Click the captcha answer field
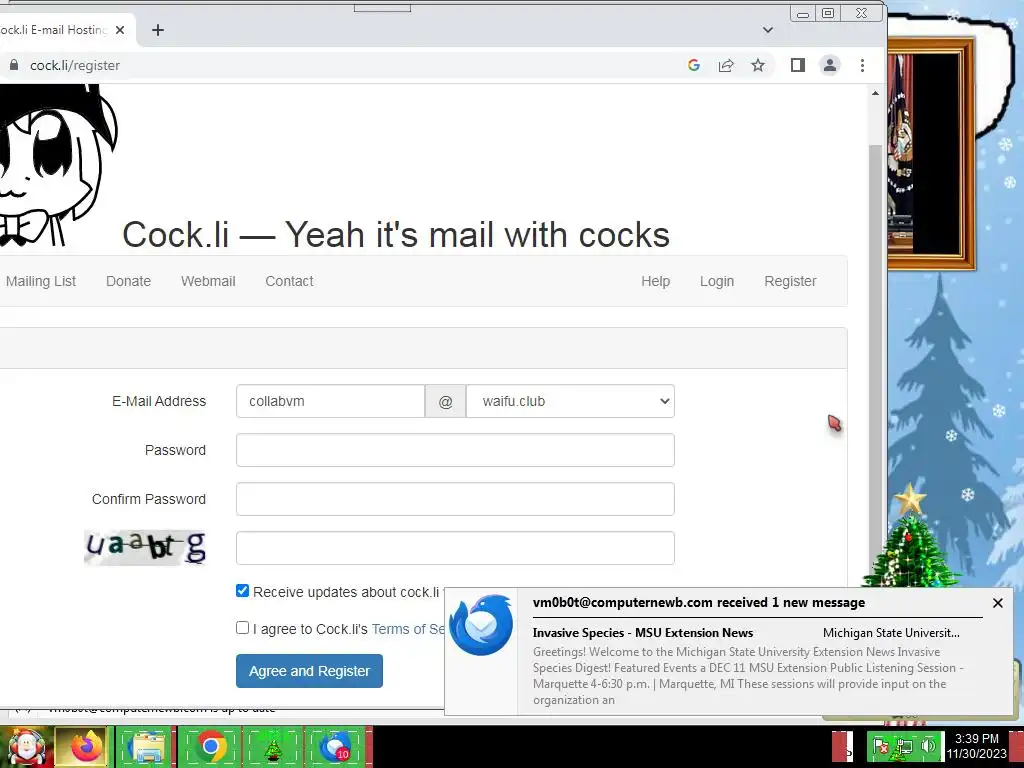Image resolution: width=1024 pixels, height=768 pixels. point(455,548)
